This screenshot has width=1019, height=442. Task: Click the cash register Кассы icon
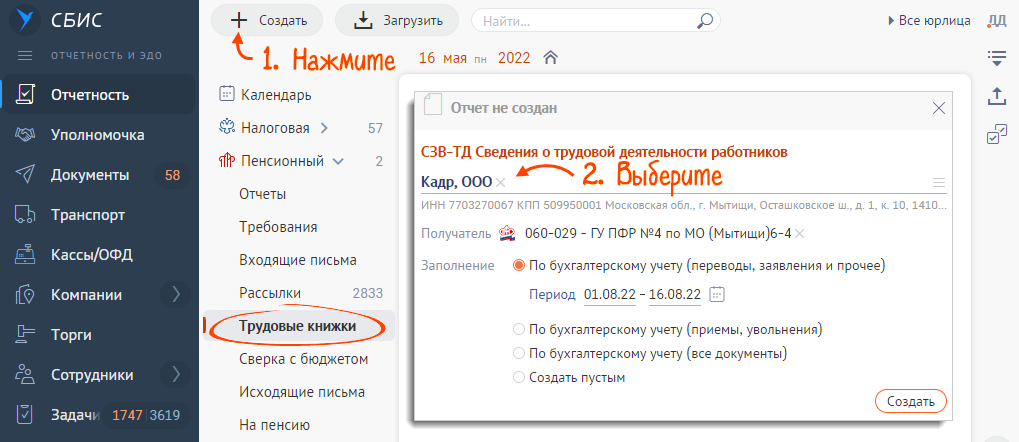click(25, 255)
